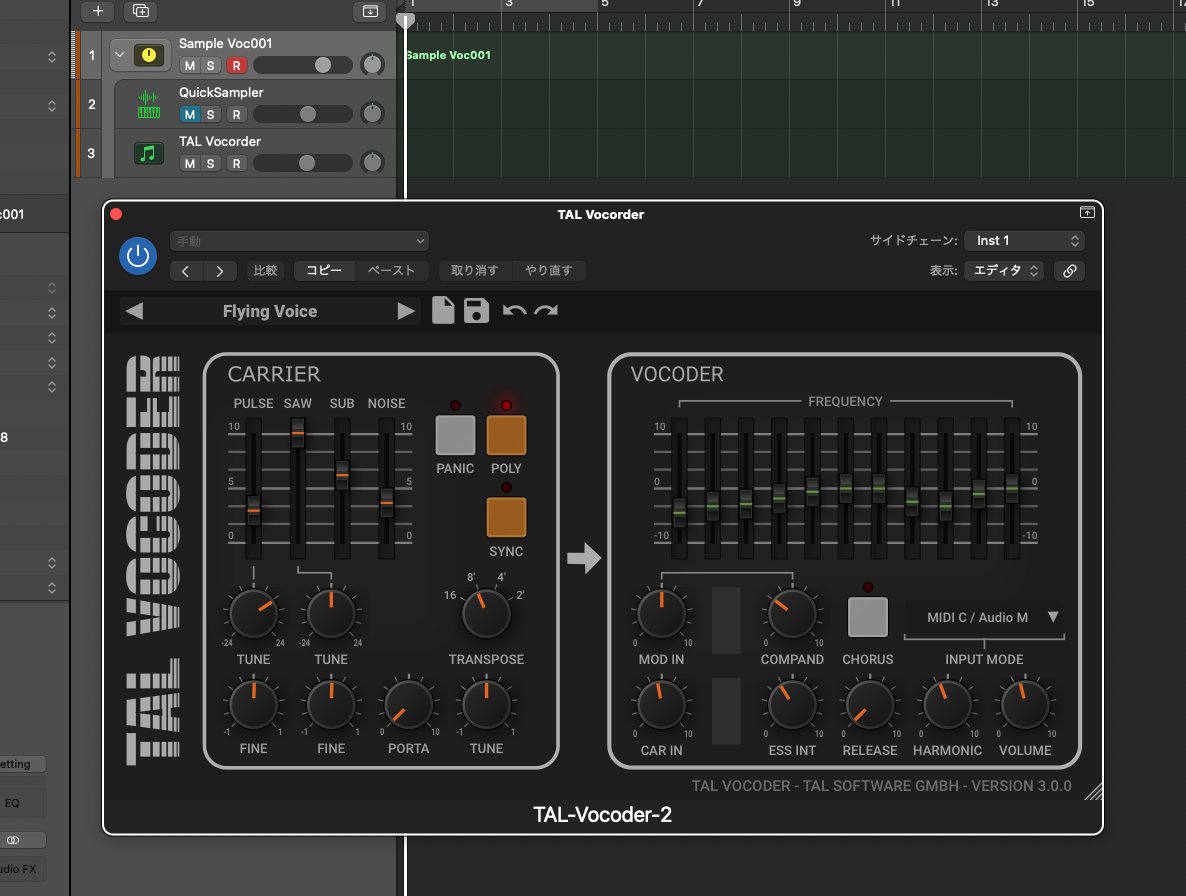Click the 比較 compare button

265,271
